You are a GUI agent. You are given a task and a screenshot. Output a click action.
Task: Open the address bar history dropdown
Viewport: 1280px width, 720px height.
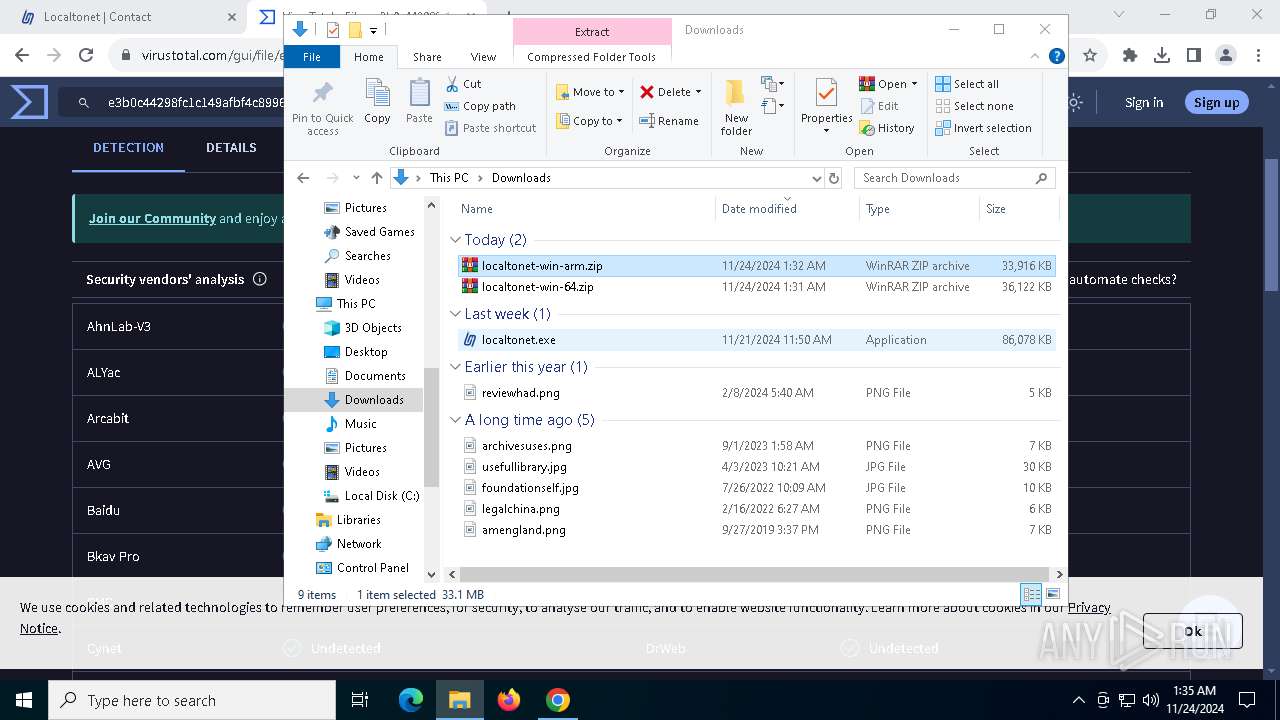pyautogui.click(x=816, y=178)
